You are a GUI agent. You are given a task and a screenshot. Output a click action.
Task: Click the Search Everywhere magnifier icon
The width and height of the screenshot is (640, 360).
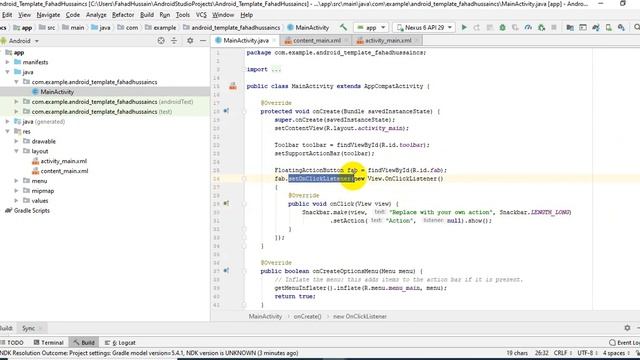coord(636,27)
